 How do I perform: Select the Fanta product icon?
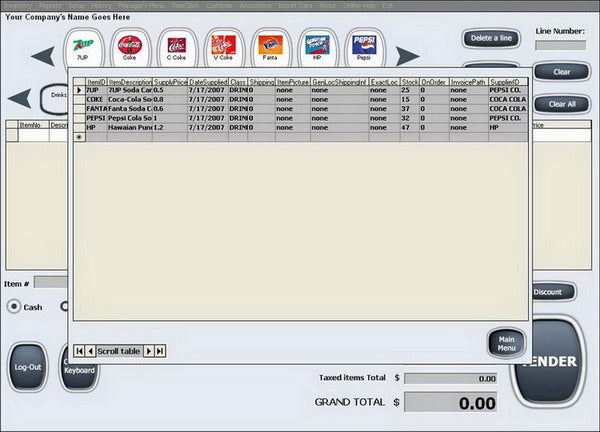tap(270, 48)
